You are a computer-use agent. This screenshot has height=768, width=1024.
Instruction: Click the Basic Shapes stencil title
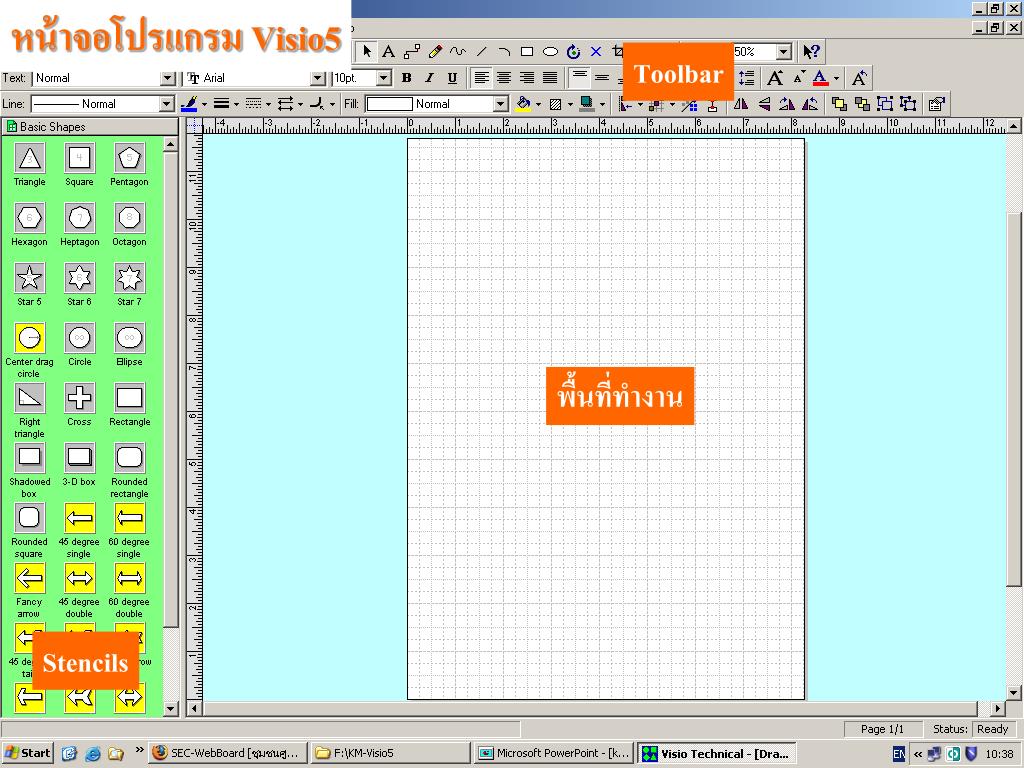pos(52,127)
